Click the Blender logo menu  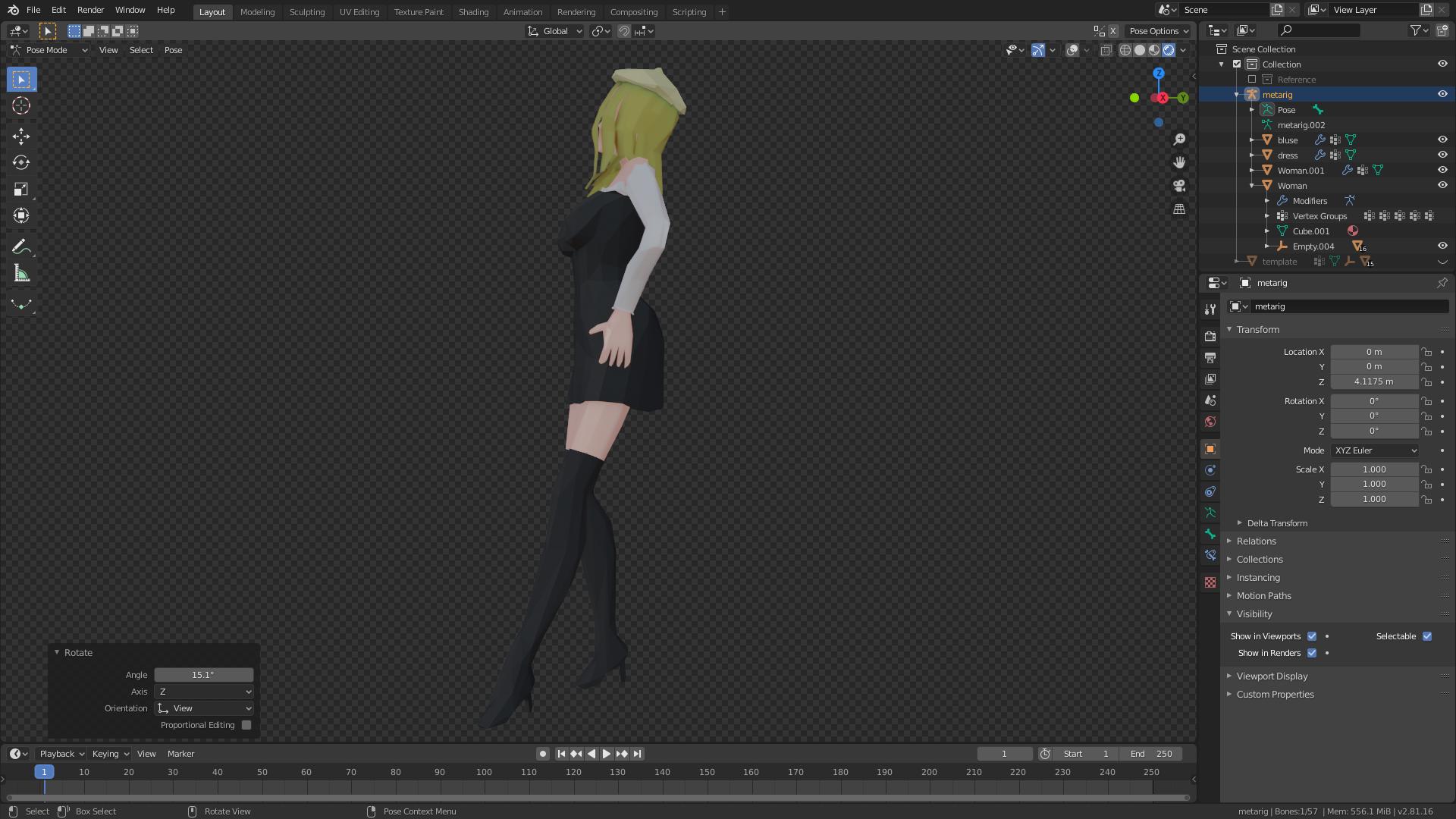click(13, 10)
